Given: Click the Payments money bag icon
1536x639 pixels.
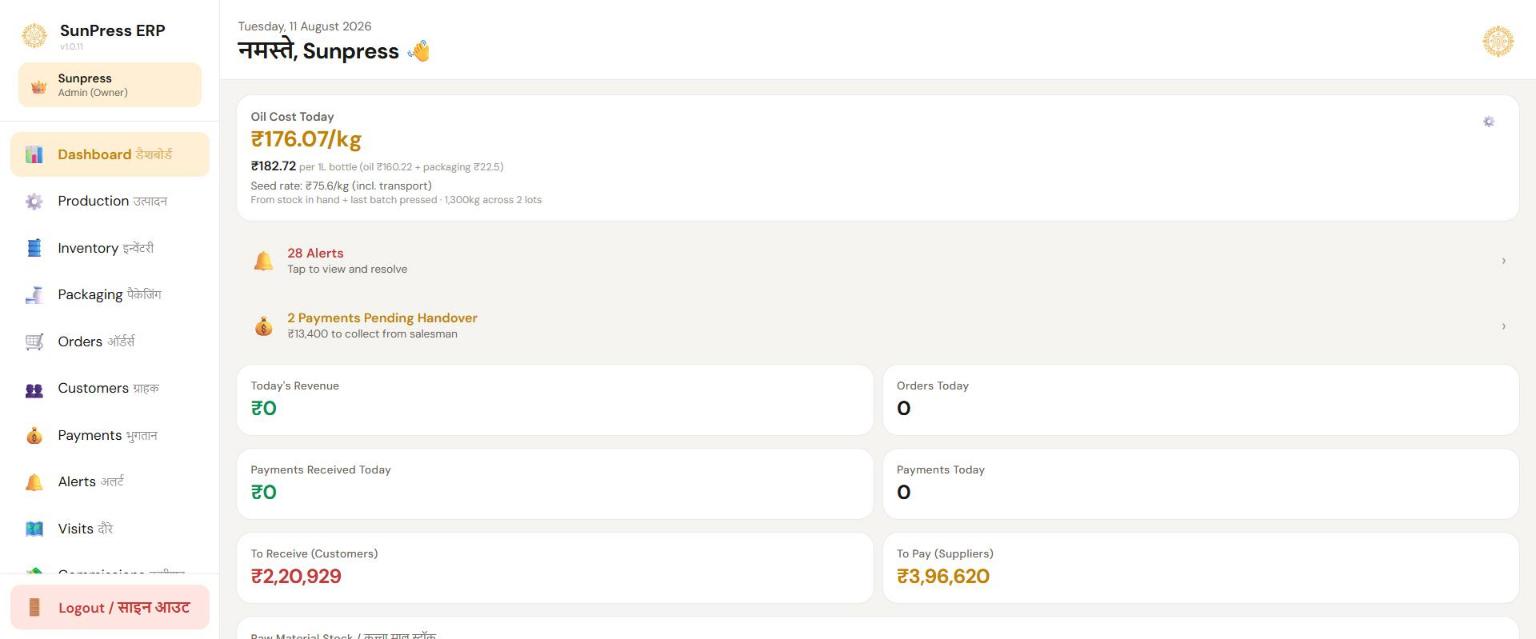Looking at the screenshot, I should coord(34,436).
